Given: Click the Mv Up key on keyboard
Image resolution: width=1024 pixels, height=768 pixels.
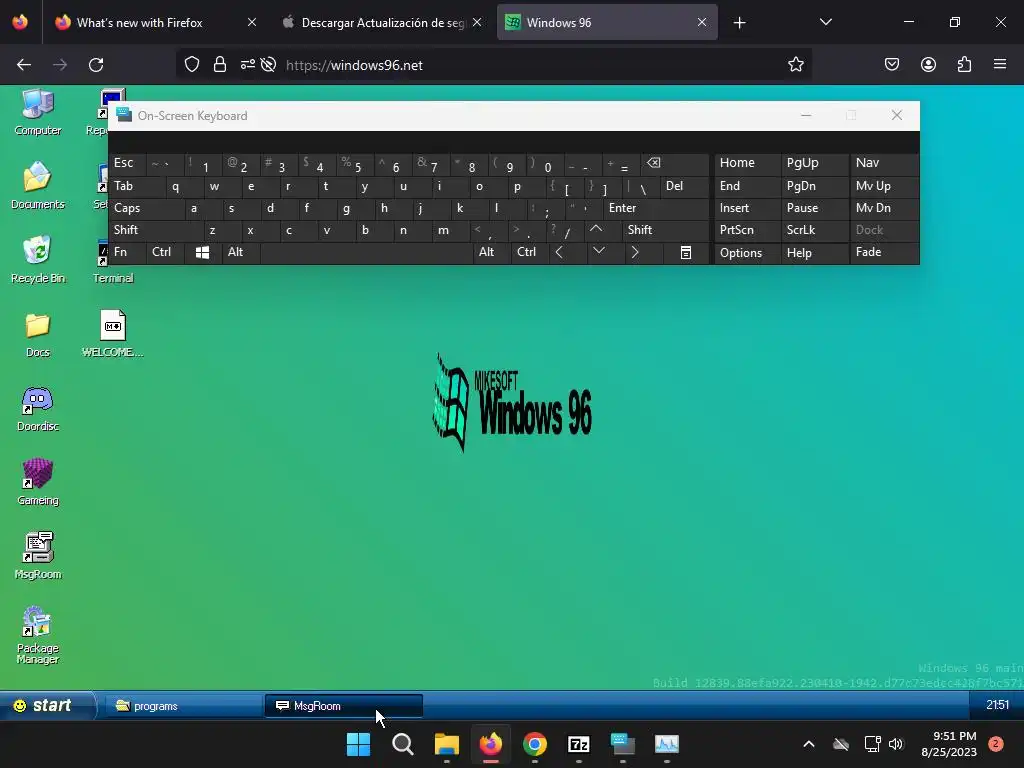Looking at the screenshot, I should click(x=884, y=186).
